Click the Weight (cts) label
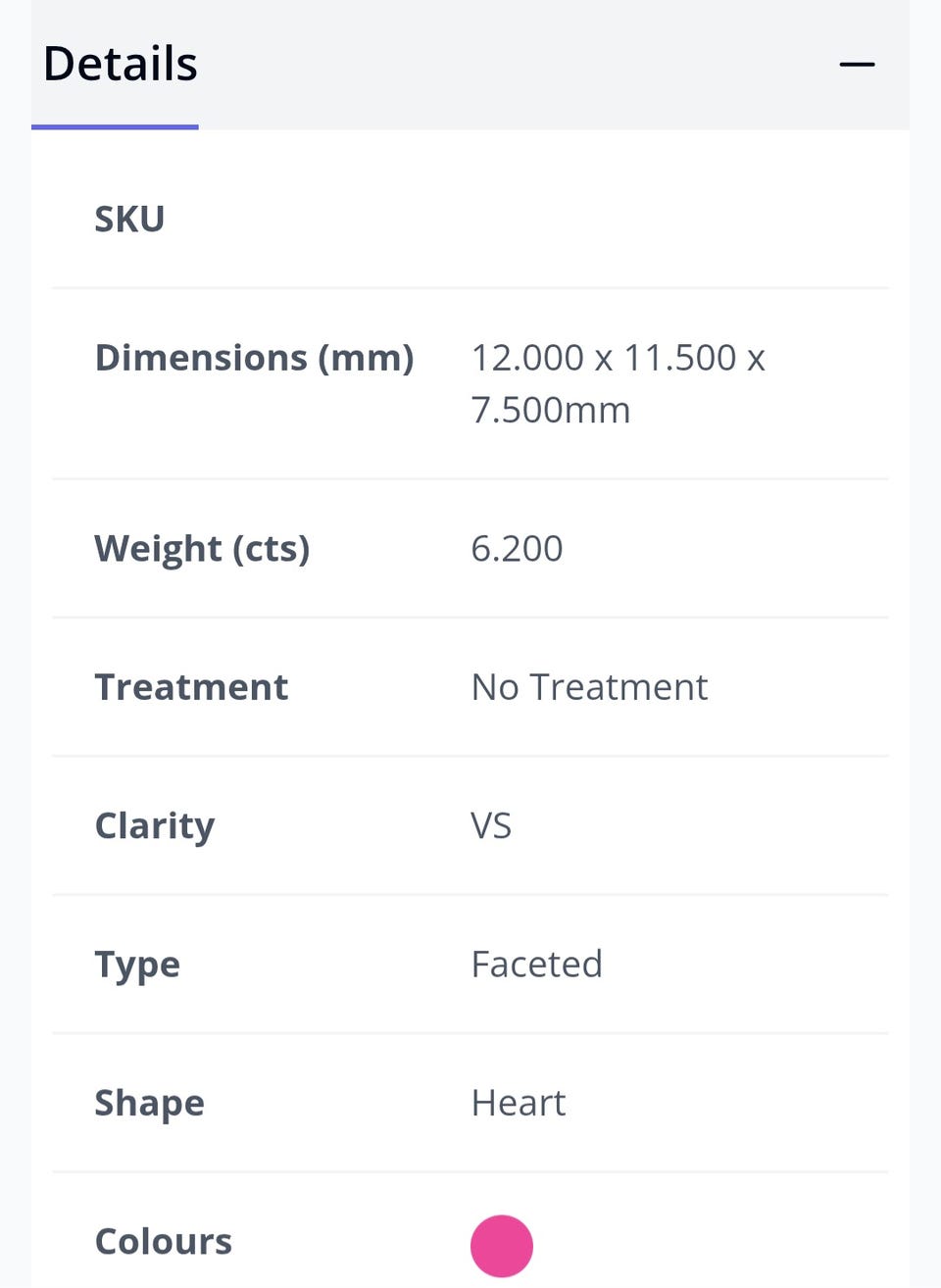The image size is (941, 1288). tap(202, 549)
